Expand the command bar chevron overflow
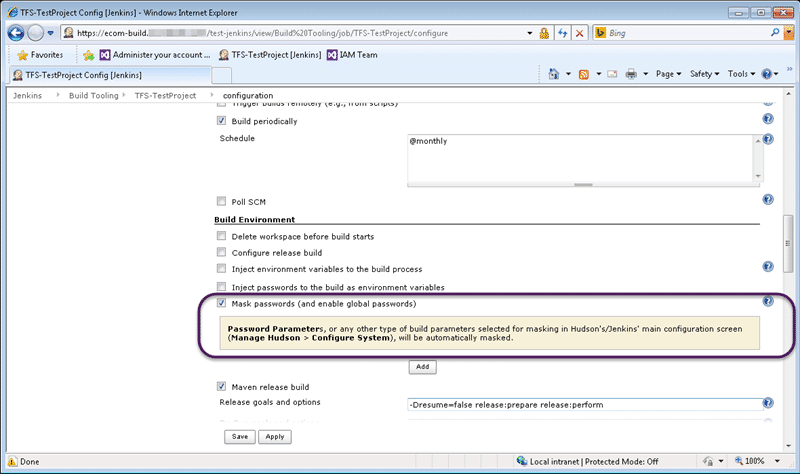Image resolution: width=800 pixels, height=474 pixels. [x=789, y=69]
